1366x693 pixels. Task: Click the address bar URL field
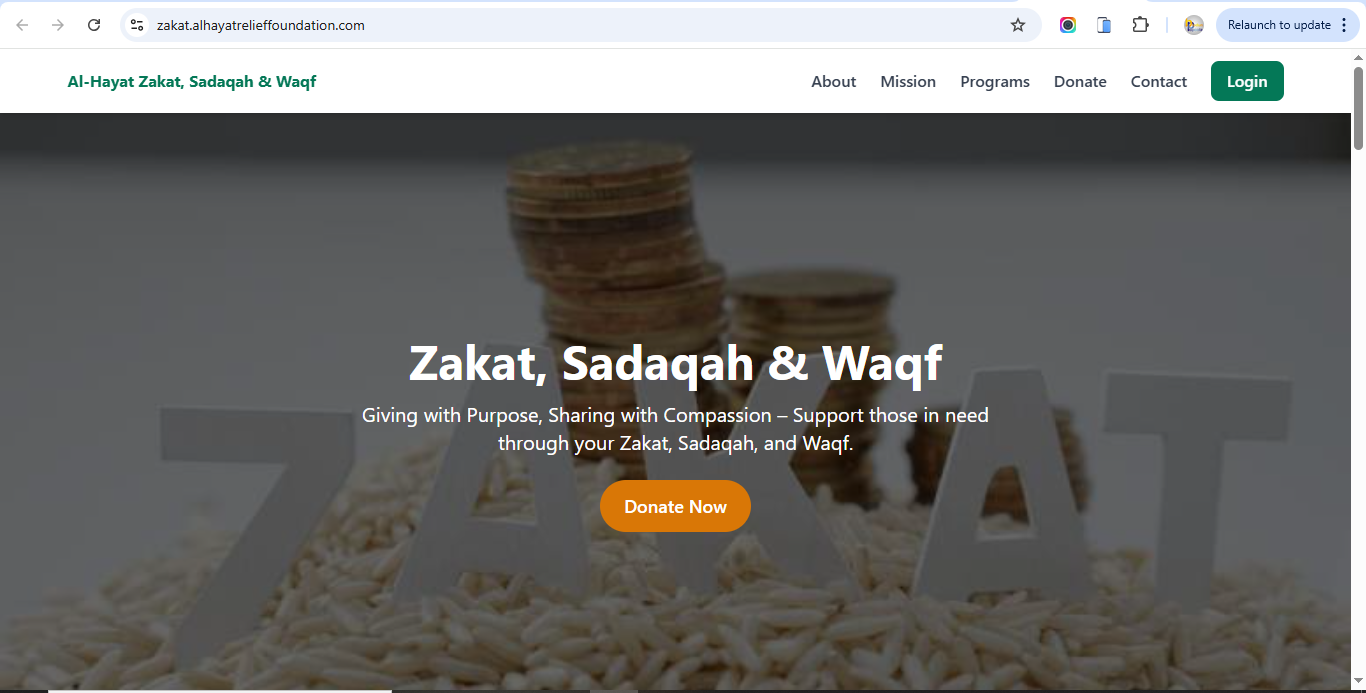[x=570, y=25]
